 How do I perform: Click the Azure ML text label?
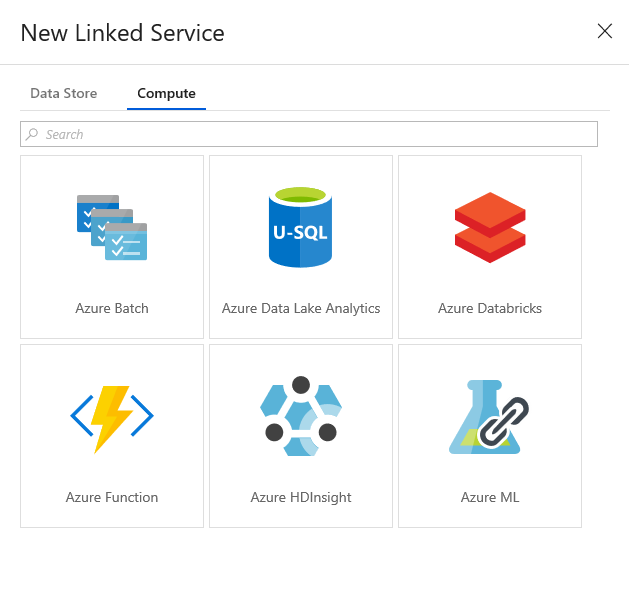click(490, 497)
